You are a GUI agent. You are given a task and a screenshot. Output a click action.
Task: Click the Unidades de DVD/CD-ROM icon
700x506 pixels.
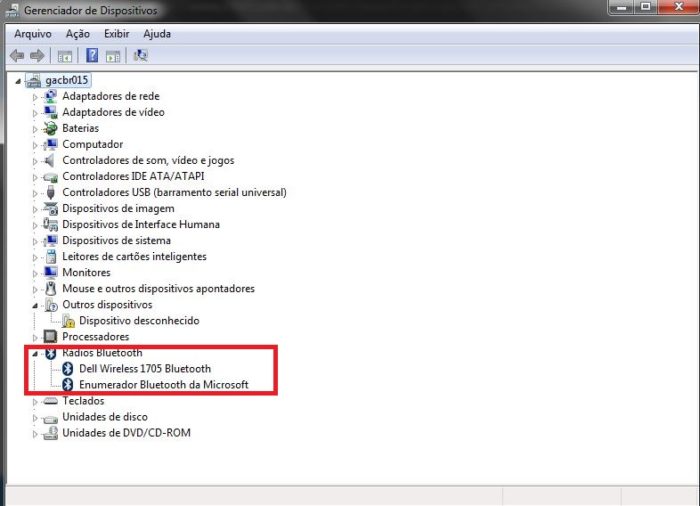[50, 433]
